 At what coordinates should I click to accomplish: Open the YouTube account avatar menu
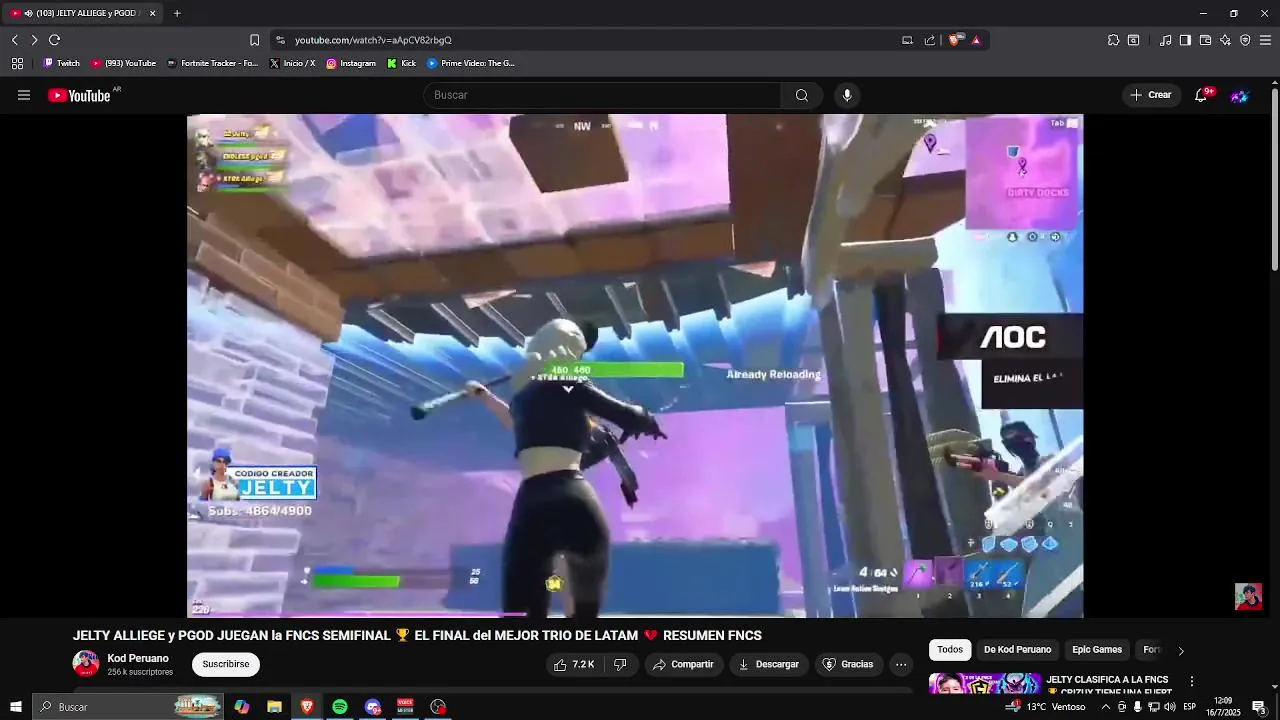[x=1240, y=95]
